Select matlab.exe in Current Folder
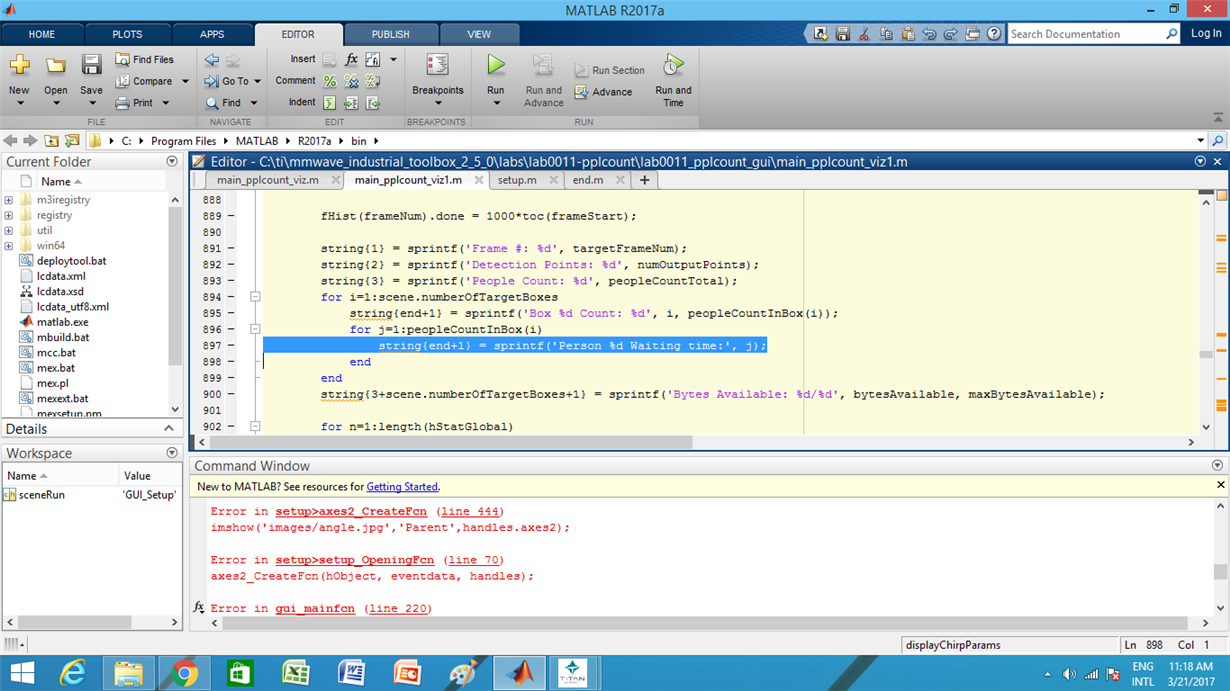The height and width of the screenshot is (691, 1230). (62, 322)
